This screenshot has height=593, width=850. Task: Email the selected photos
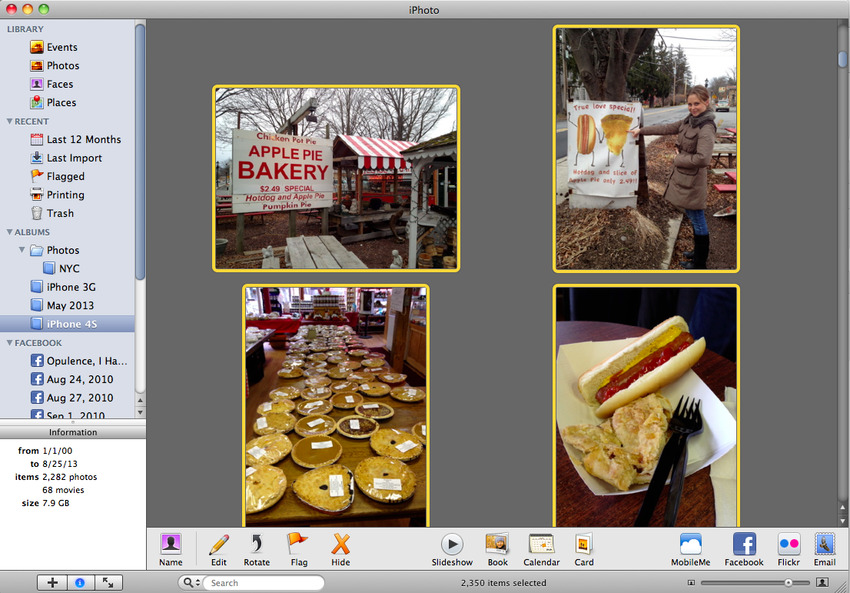[824, 549]
